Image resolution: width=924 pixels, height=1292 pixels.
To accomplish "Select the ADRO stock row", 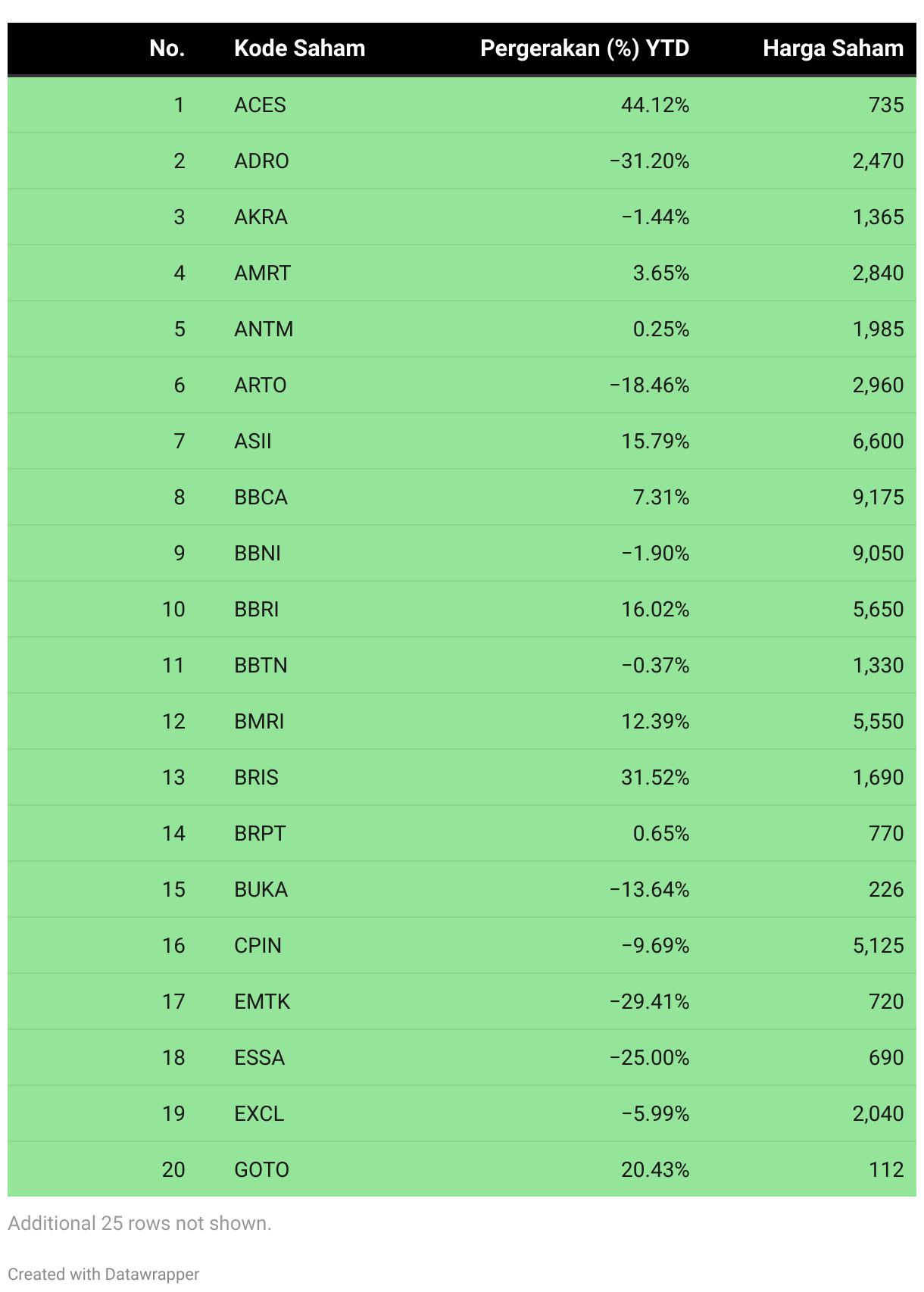I will click(x=462, y=161).
